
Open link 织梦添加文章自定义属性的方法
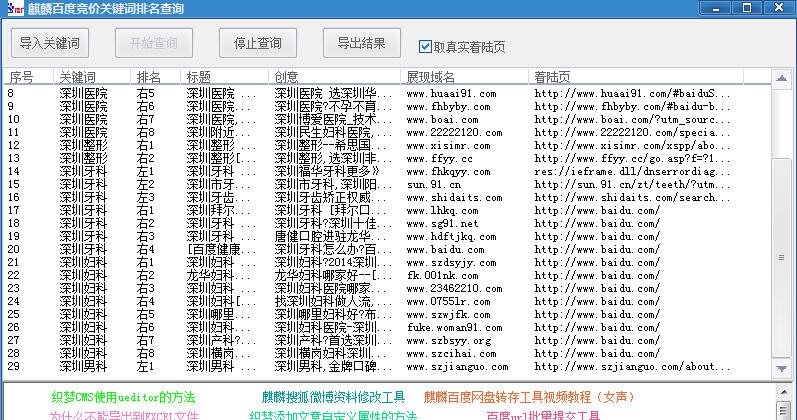[333, 415]
